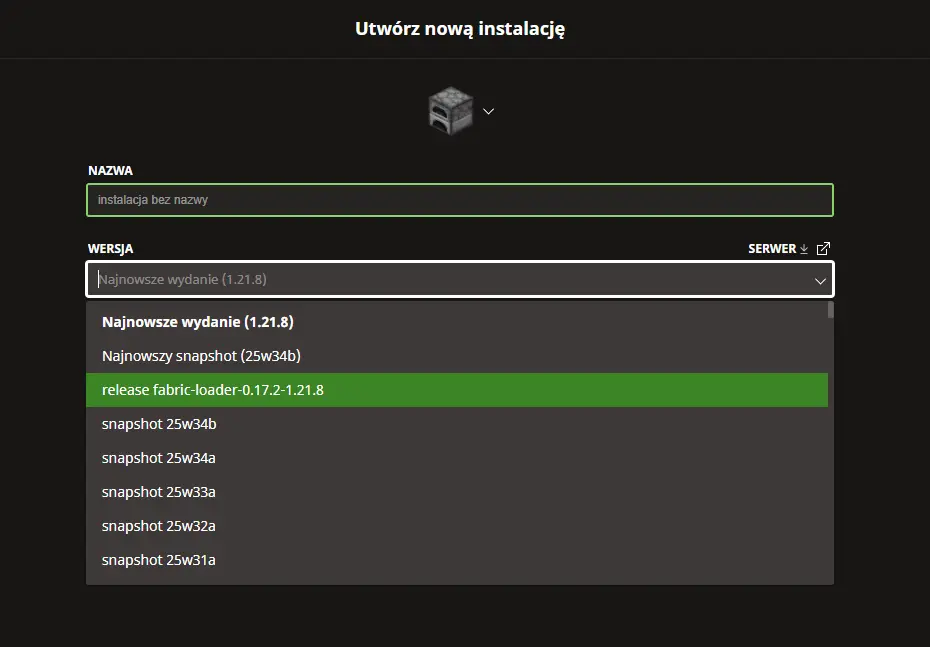Select snapshot 25w32a version
The width and height of the screenshot is (930, 647).
(x=457, y=526)
